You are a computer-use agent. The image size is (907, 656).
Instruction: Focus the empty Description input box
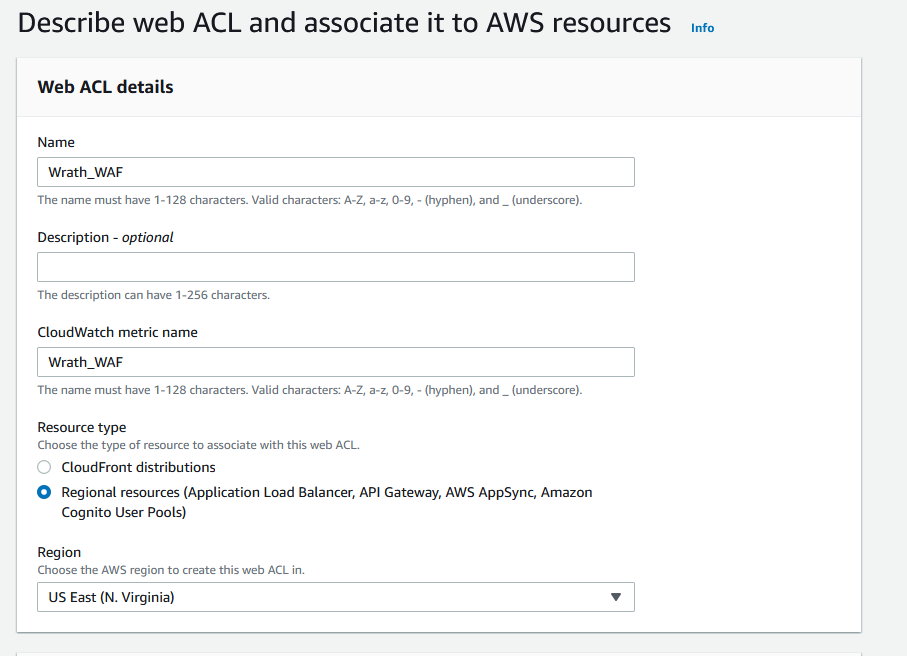click(335, 267)
